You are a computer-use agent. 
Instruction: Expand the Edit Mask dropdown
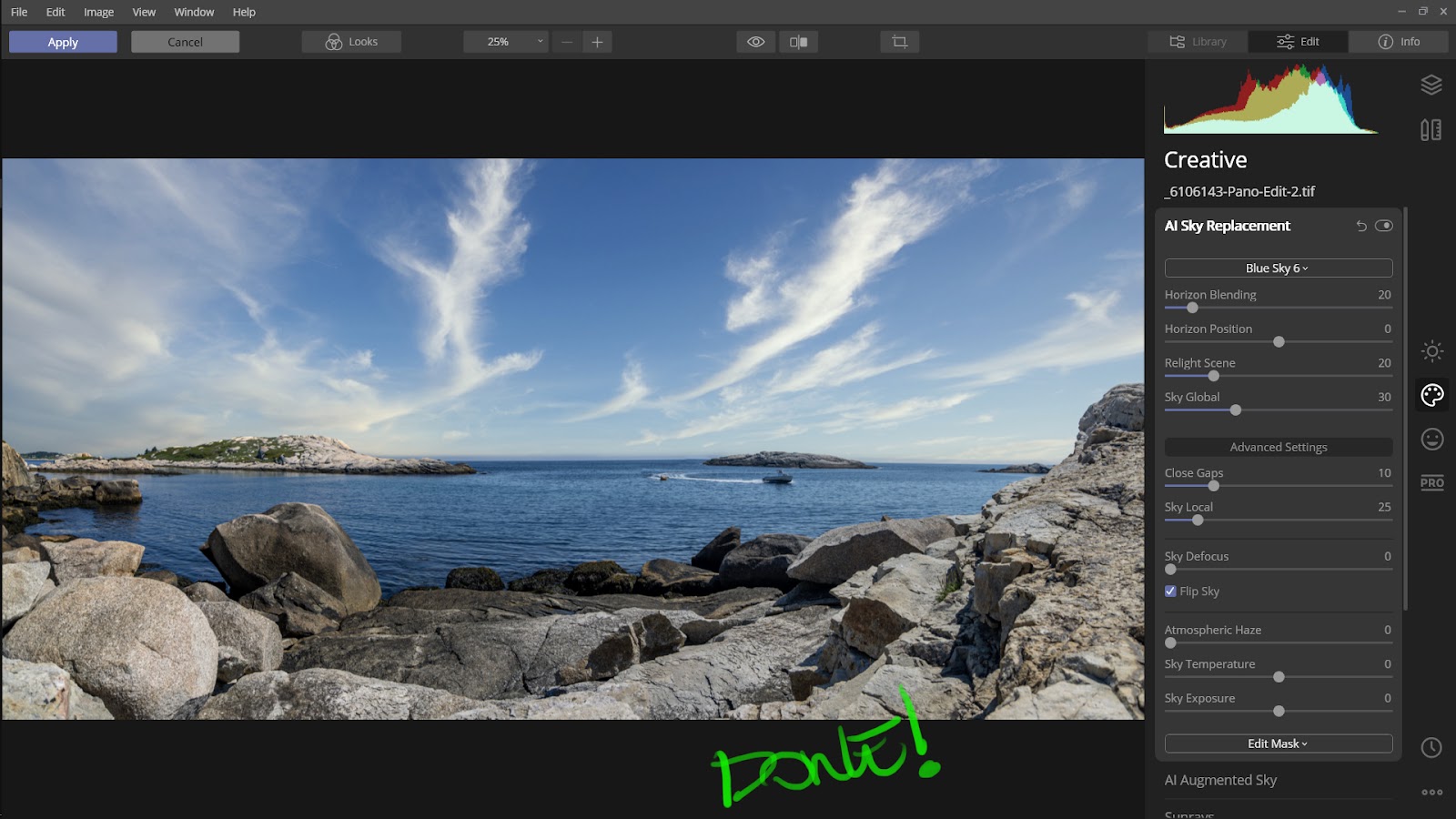pos(1279,743)
